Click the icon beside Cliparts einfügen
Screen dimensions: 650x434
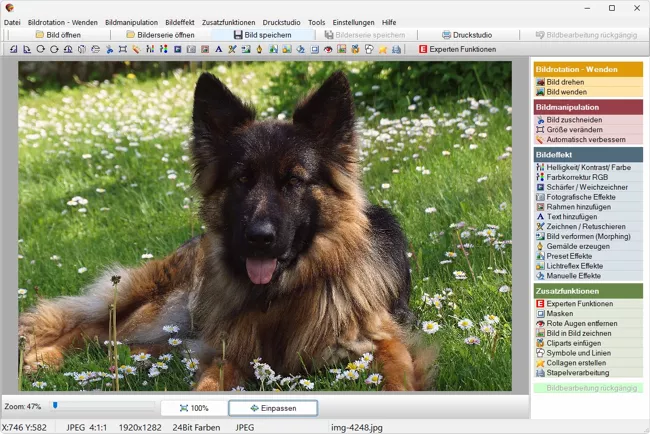540,343
